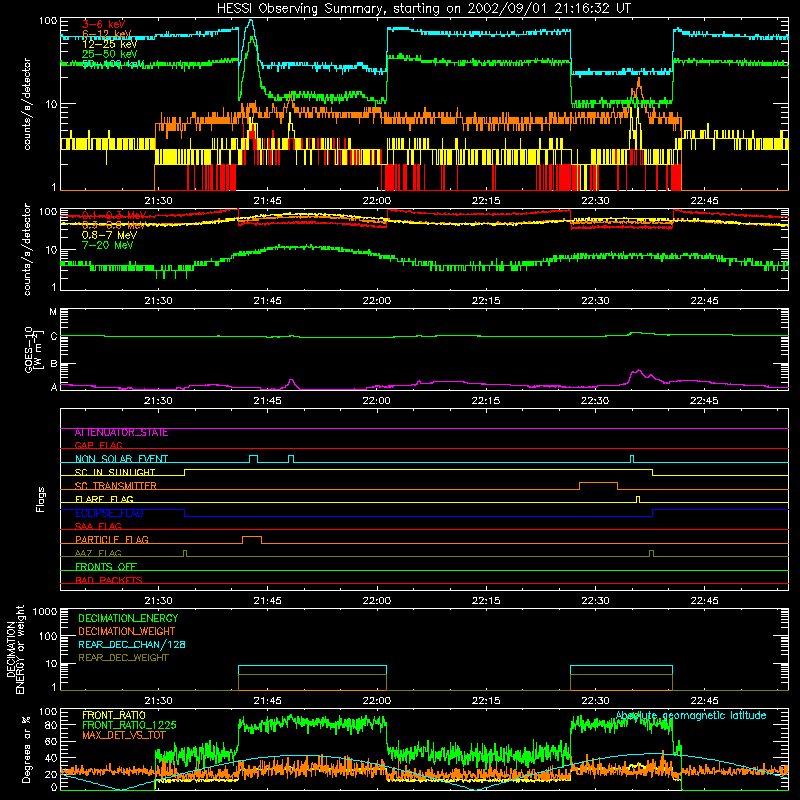The image size is (800, 800).
Task: Click the GAP_FLAG label
Action: (98, 445)
